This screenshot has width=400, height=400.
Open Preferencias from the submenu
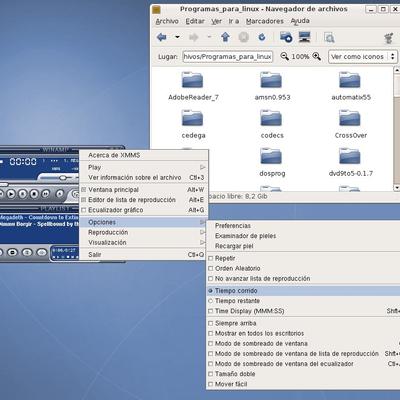click(303, 226)
